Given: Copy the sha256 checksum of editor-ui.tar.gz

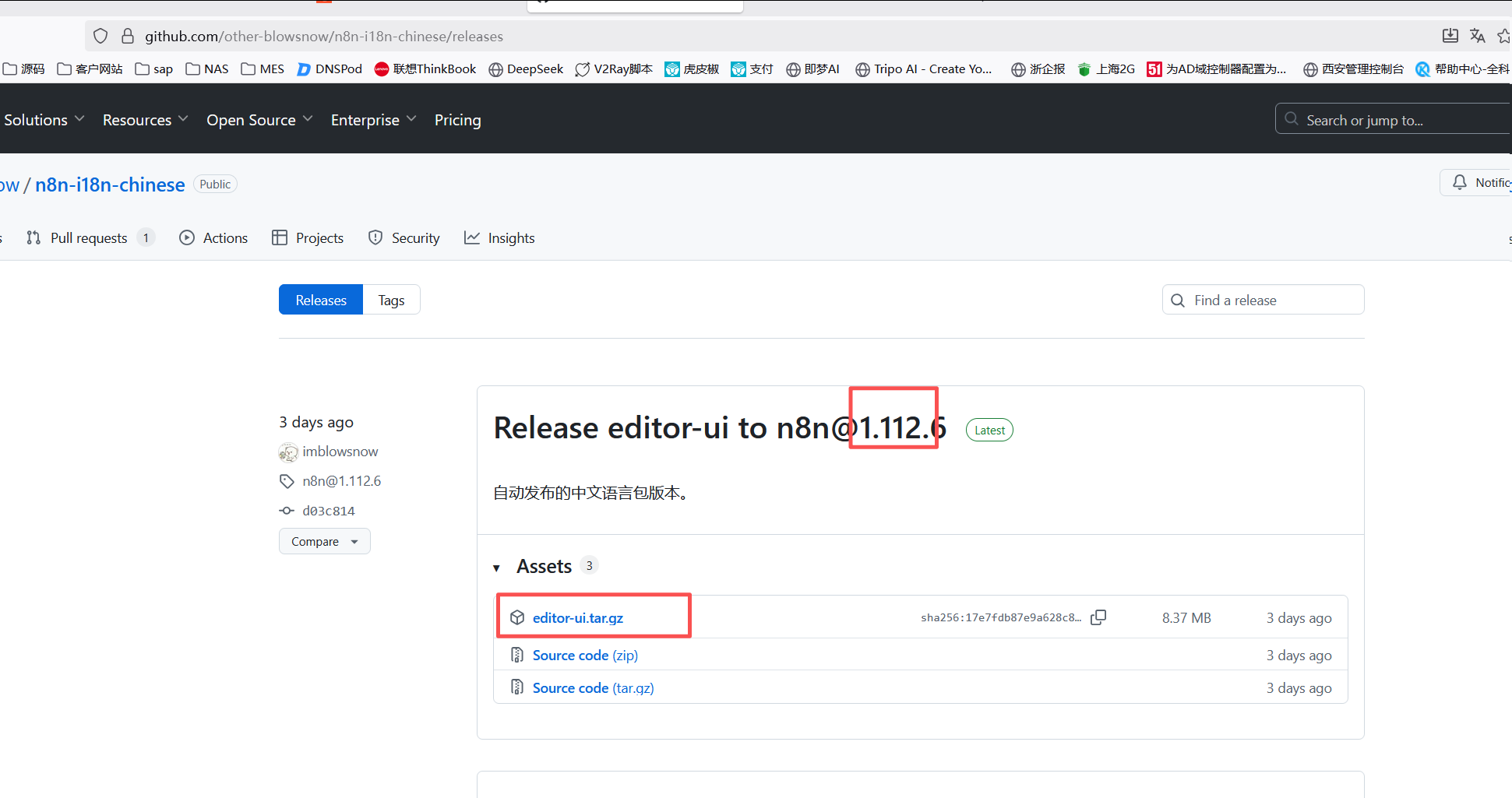Looking at the screenshot, I should click(x=1099, y=617).
